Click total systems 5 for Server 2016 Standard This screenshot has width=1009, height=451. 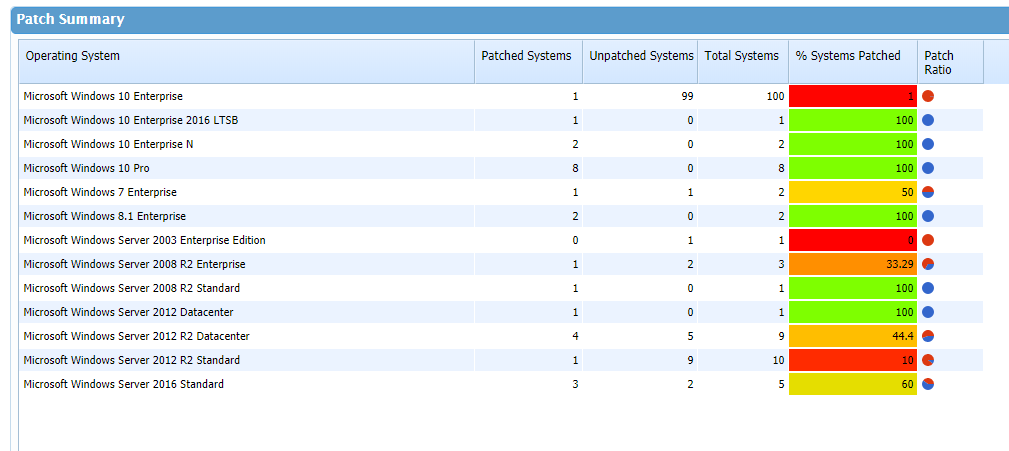tap(781, 384)
